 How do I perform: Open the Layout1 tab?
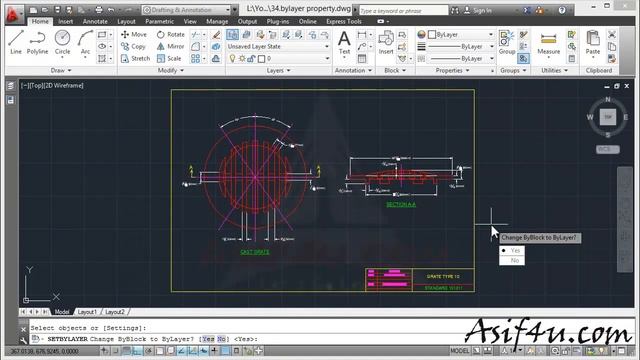tap(87, 312)
